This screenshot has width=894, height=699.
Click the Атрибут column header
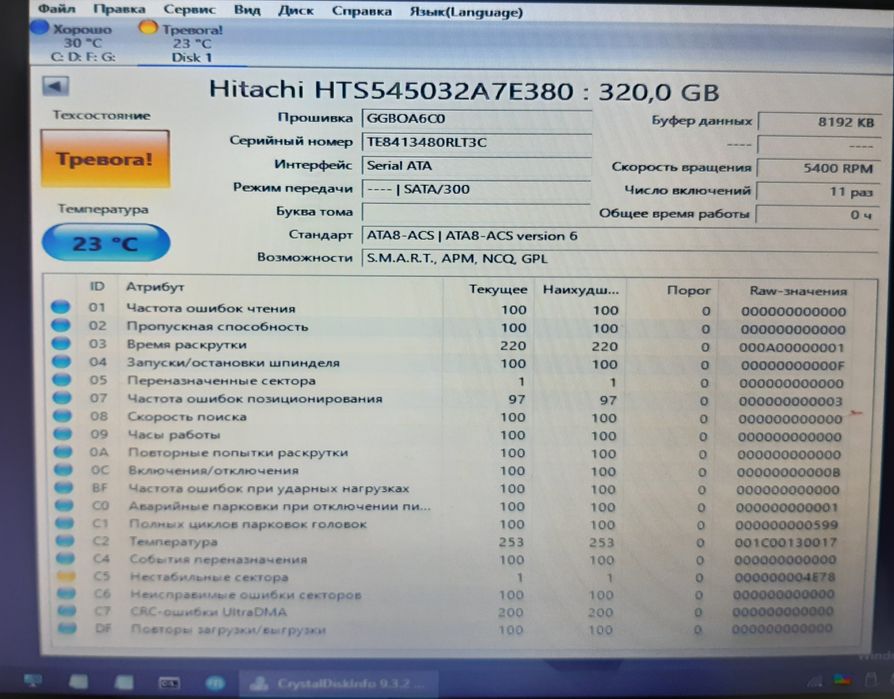[x=155, y=287]
